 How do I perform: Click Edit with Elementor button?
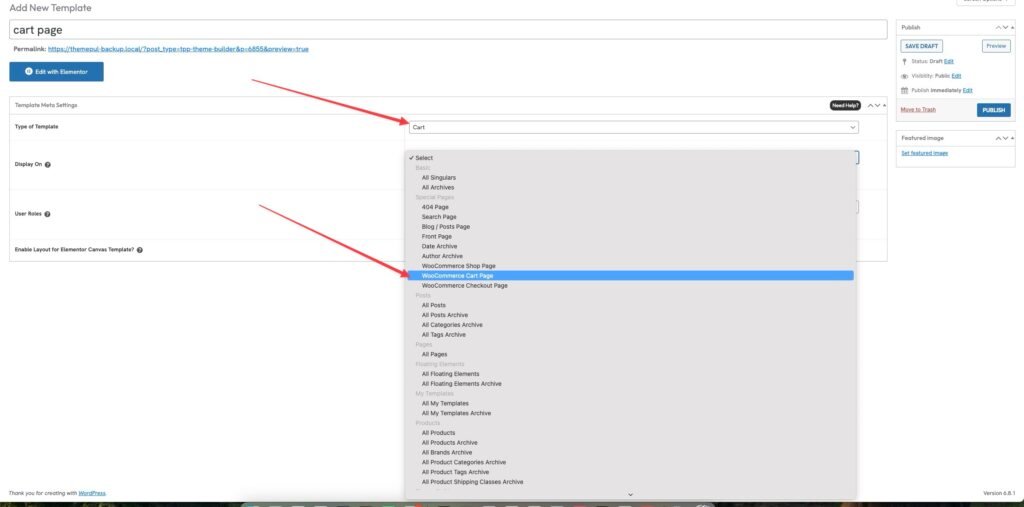click(56, 72)
